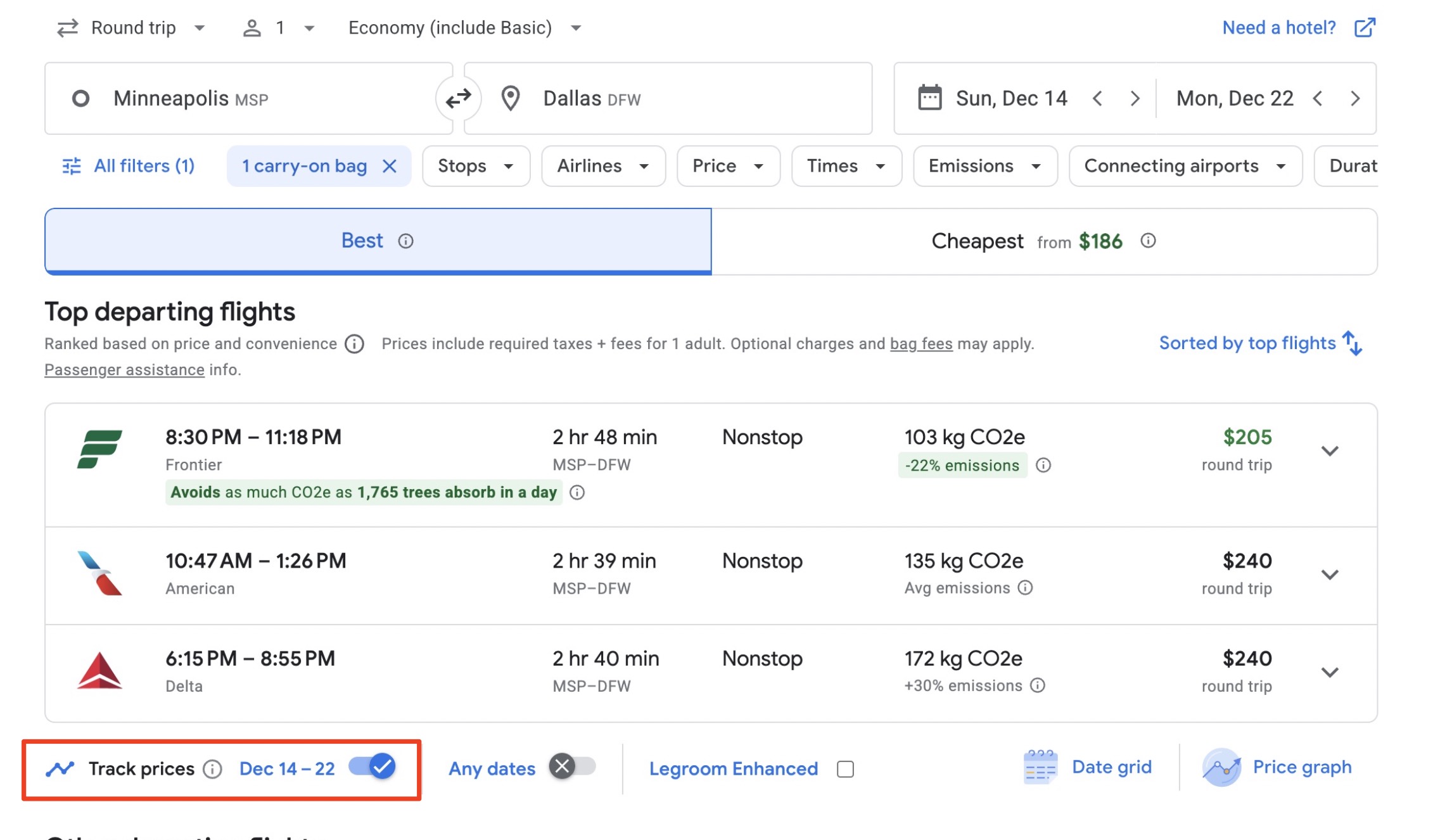Click the -22% emissions info icon
The image size is (1433, 840).
1043,466
